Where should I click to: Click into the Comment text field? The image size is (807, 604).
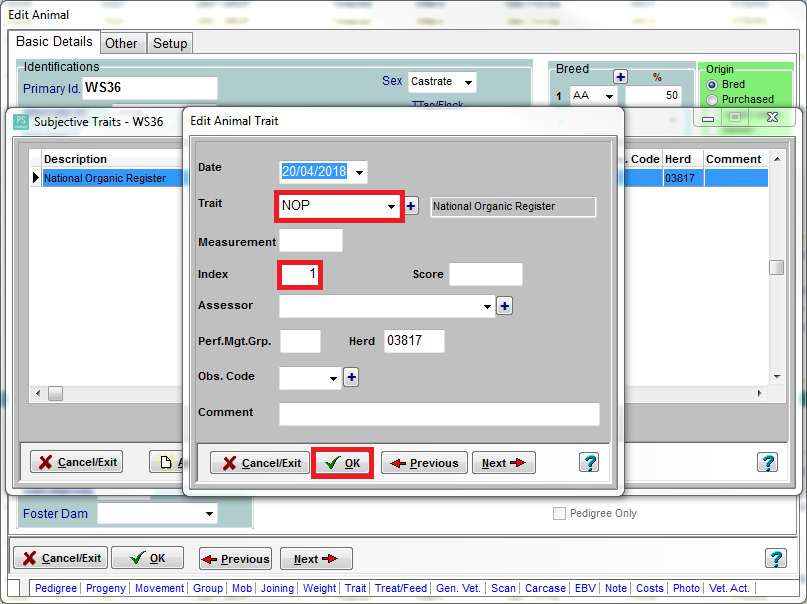[x=438, y=414]
